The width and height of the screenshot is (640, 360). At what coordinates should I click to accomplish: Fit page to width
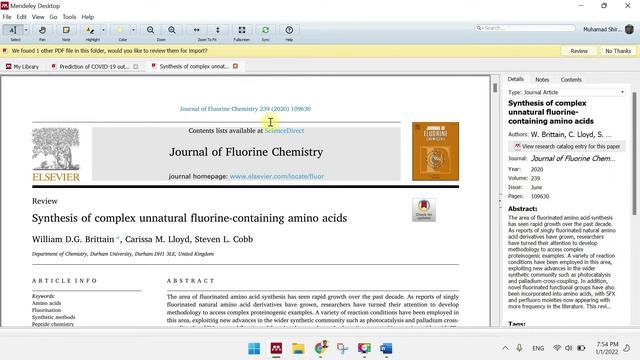(x=196, y=30)
